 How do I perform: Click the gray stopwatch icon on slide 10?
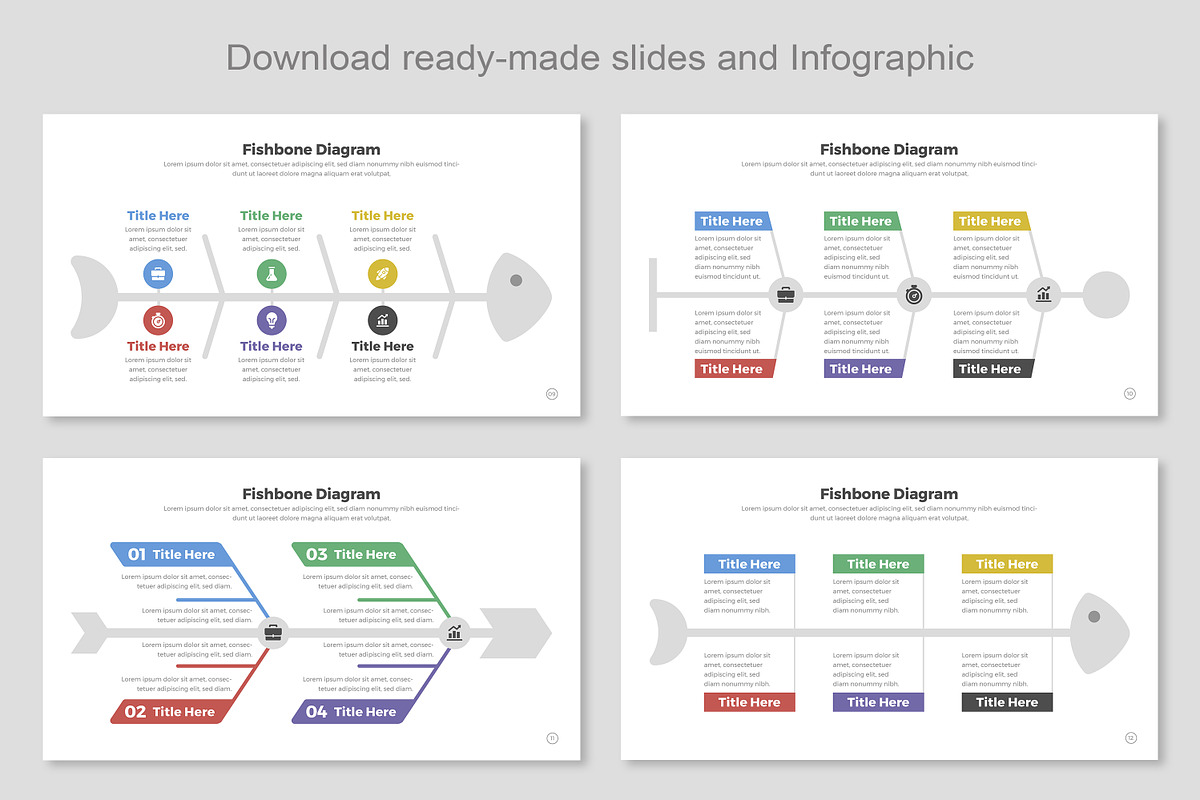(914, 295)
